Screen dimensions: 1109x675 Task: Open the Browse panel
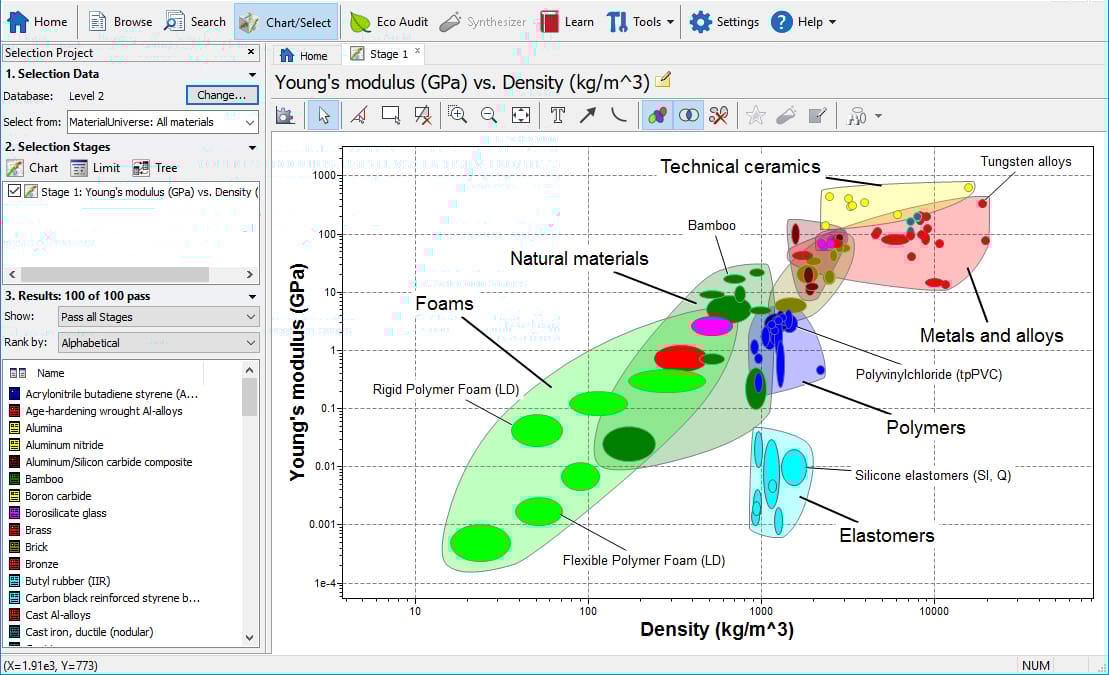(x=120, y=22)
